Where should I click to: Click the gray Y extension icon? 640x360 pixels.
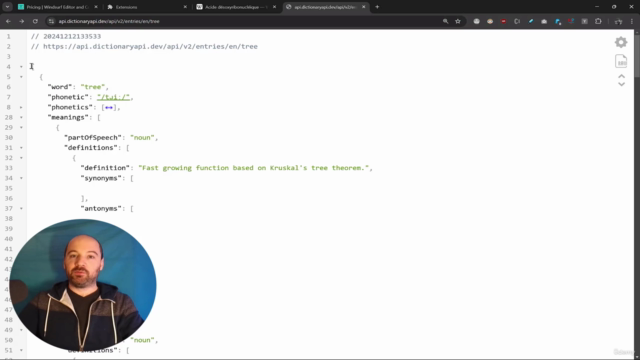[584, 21]
